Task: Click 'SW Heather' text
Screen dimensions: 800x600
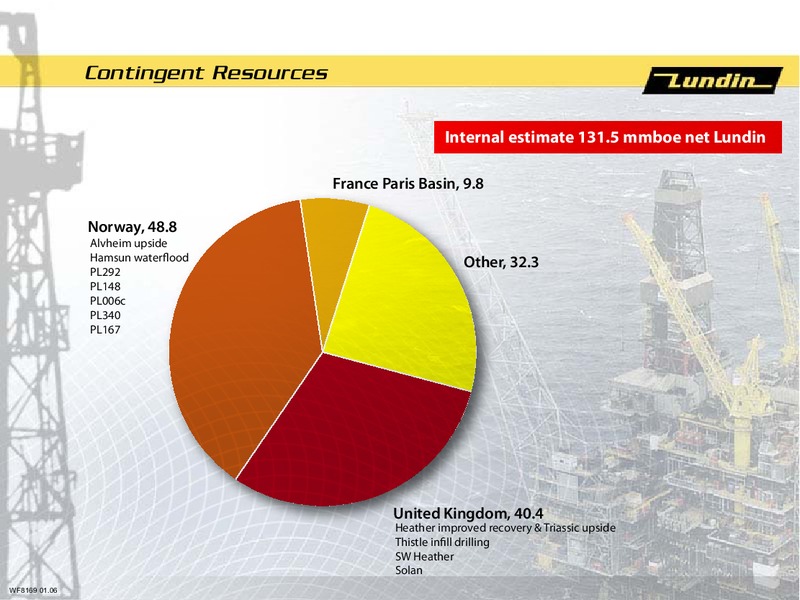Action: click(x=424, y=556)
